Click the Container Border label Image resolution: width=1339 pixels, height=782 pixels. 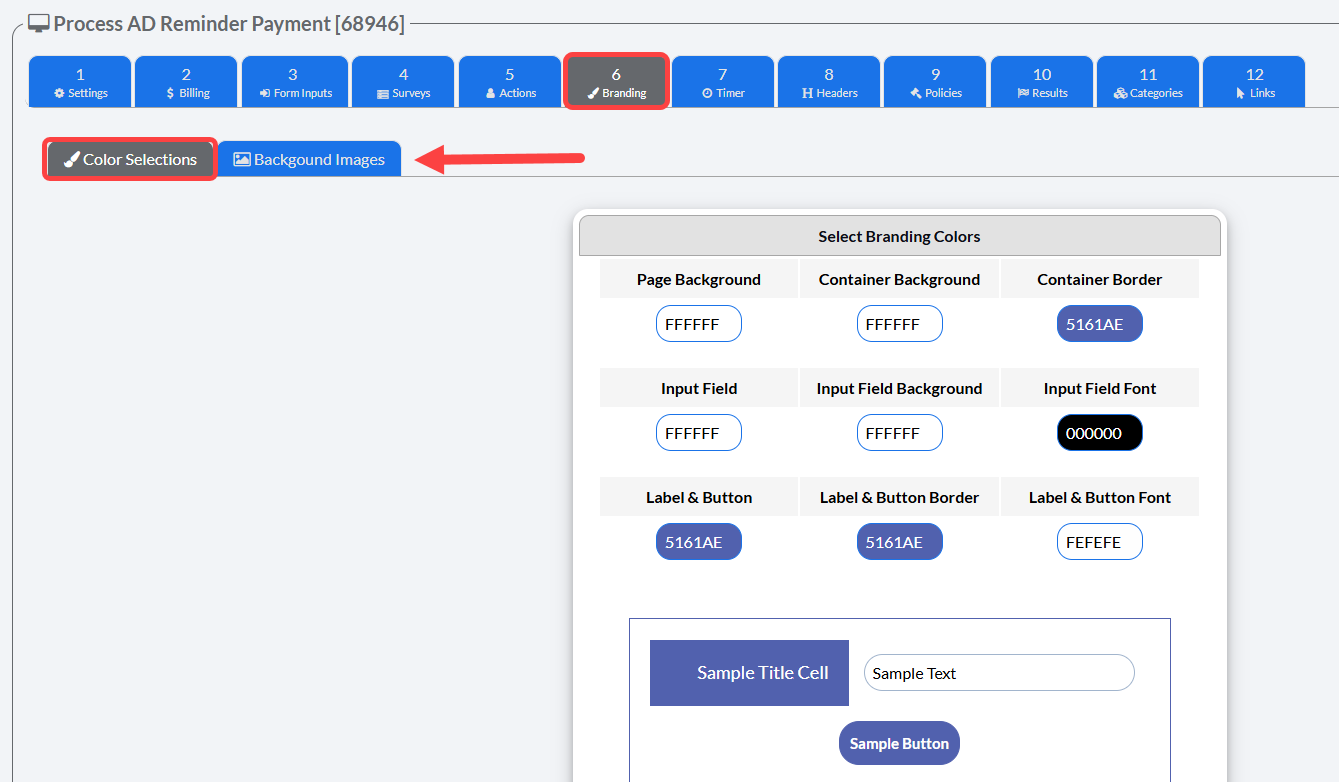point(1100,280)
